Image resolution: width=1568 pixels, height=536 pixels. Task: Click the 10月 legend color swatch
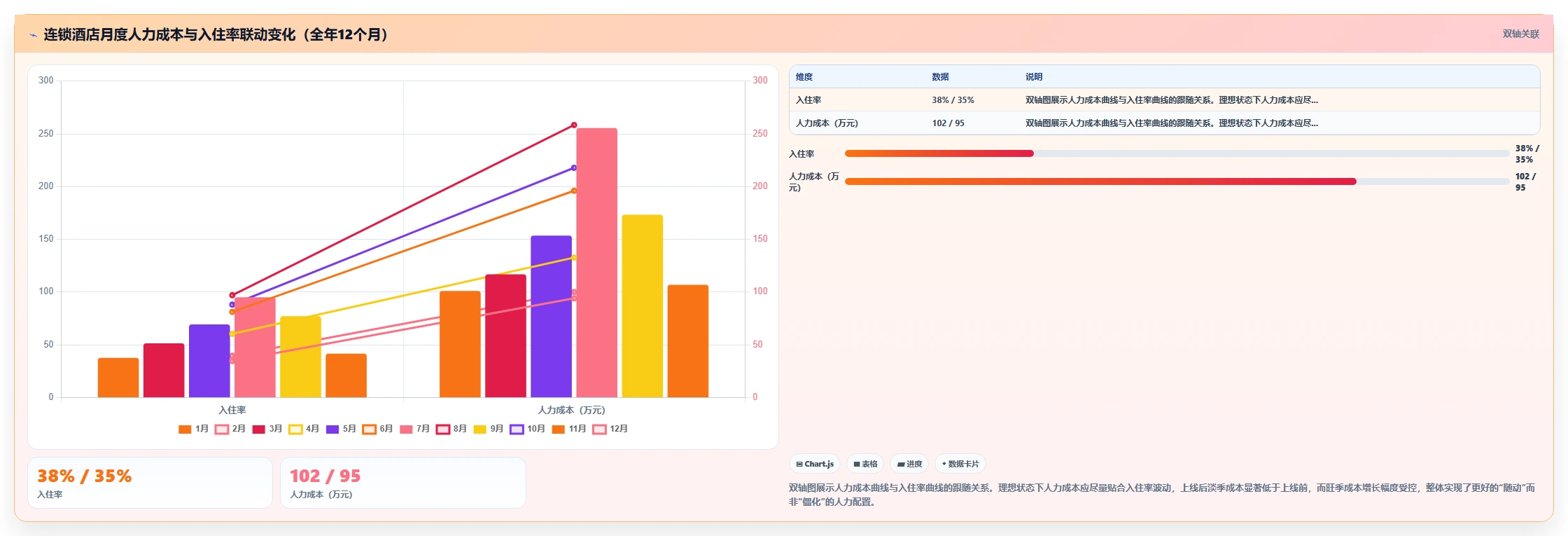(x=517, y=430)
